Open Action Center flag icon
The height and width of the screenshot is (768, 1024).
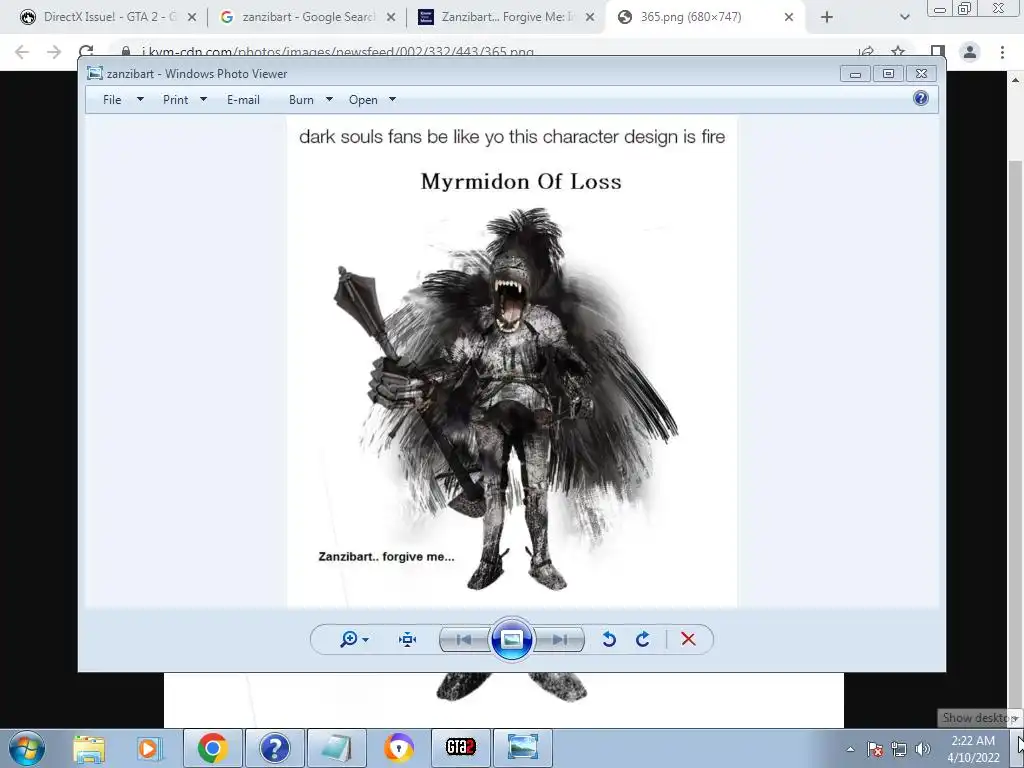pyautogui.click(x=875, y=749)
